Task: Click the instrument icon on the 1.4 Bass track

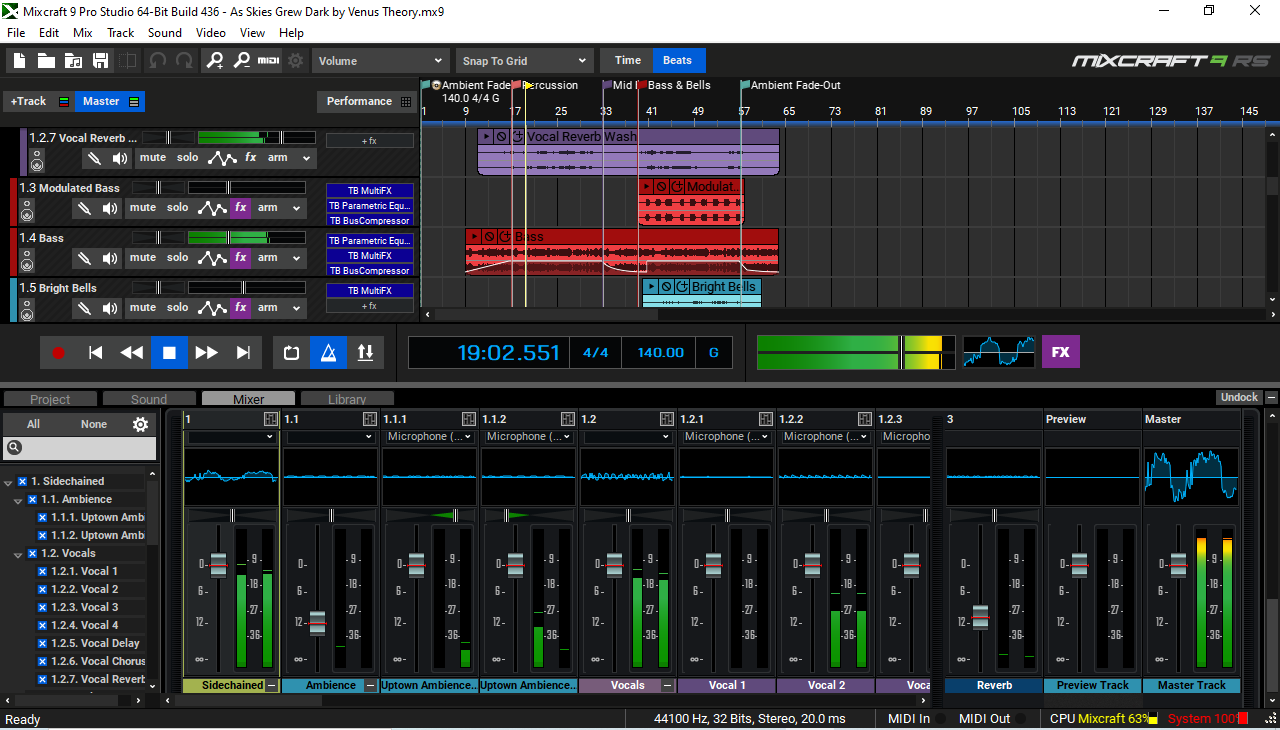Action: (x=27, y=261)
